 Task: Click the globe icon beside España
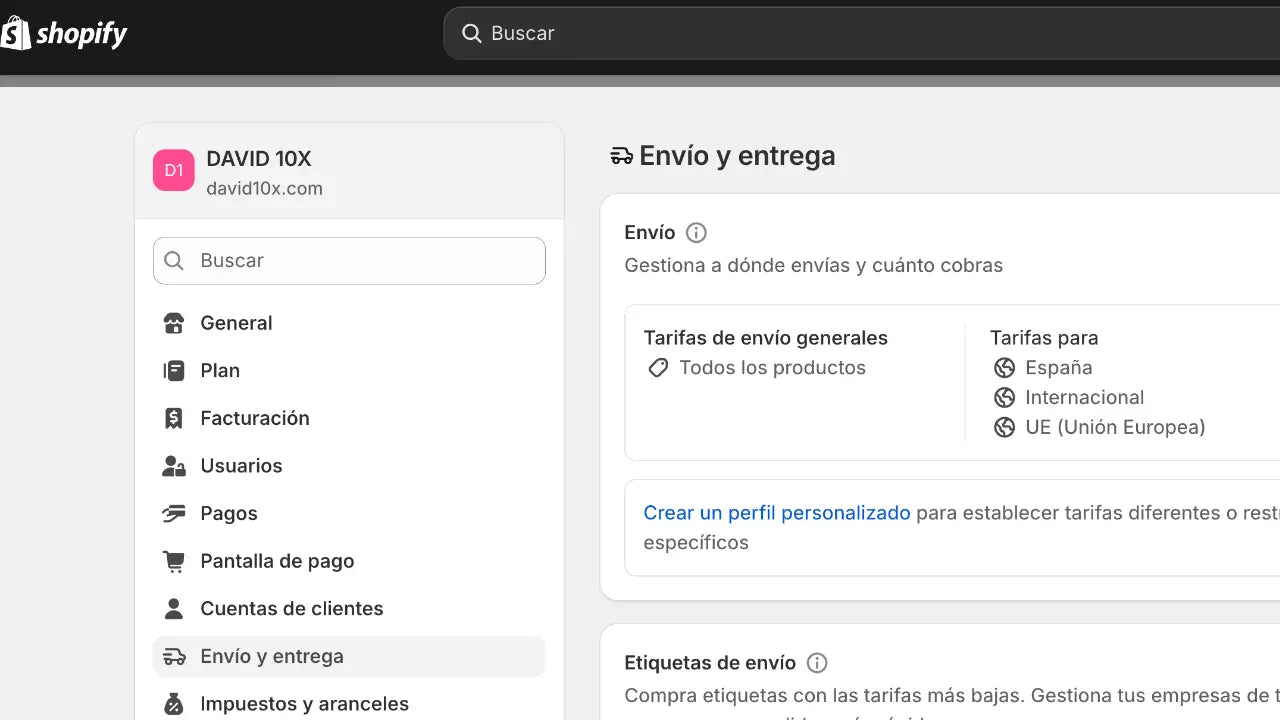click(1004, 367)
